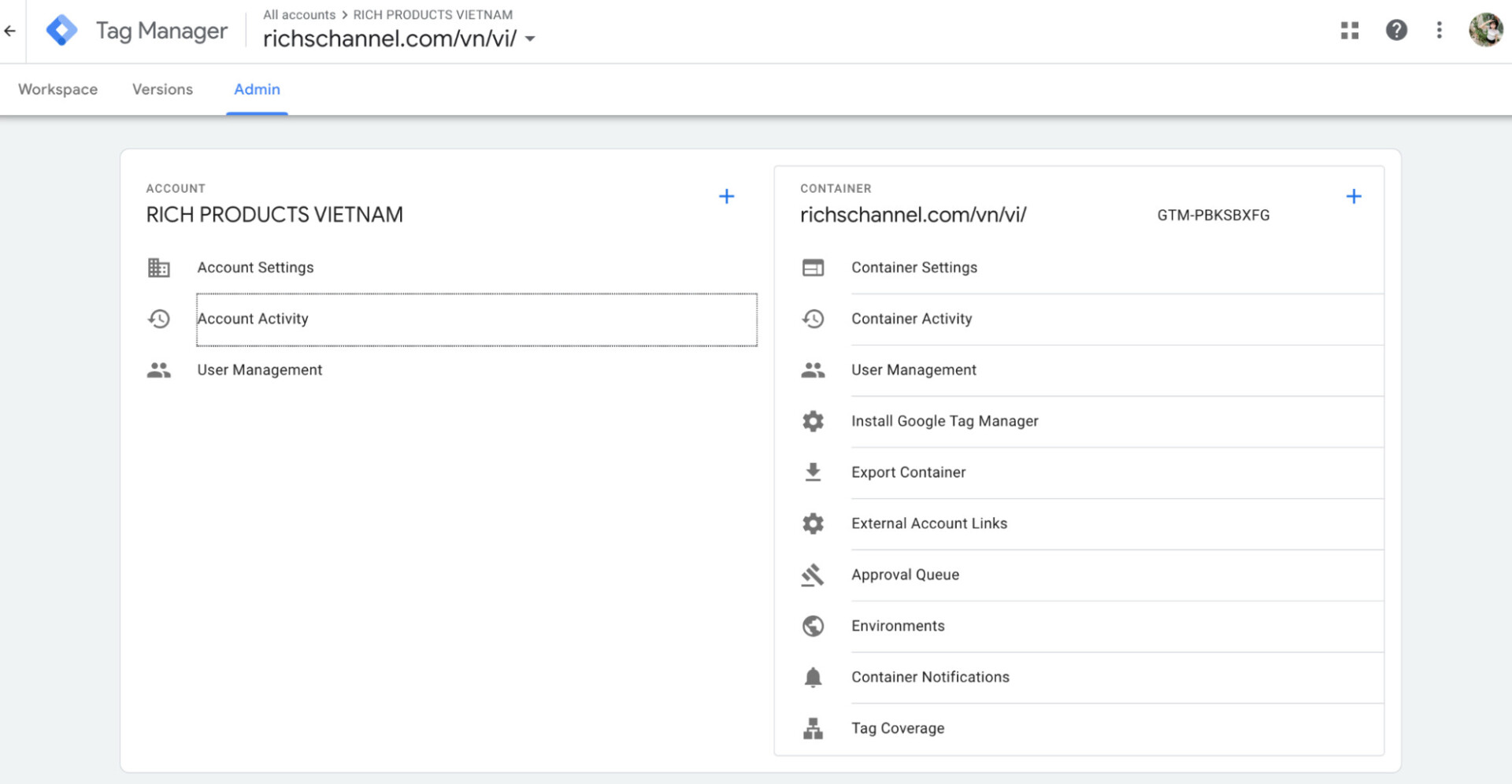Select the Admin tab
The image size is (1512, 784).
point(257,89)
